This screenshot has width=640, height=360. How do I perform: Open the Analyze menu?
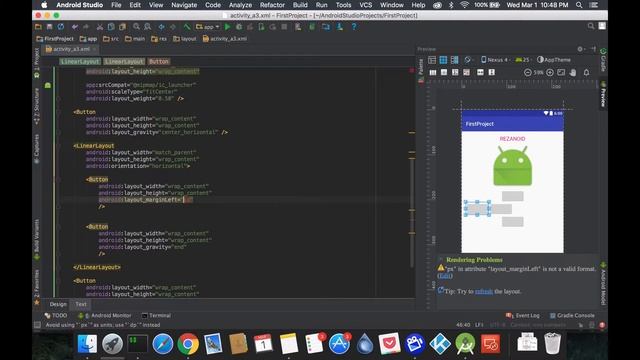(x=240, y=5)
